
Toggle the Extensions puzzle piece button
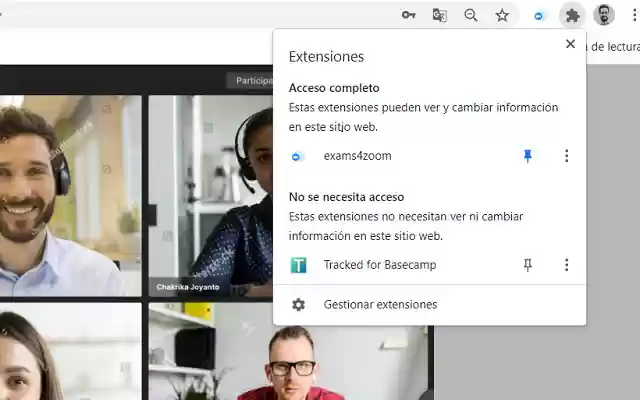point(572,16)
